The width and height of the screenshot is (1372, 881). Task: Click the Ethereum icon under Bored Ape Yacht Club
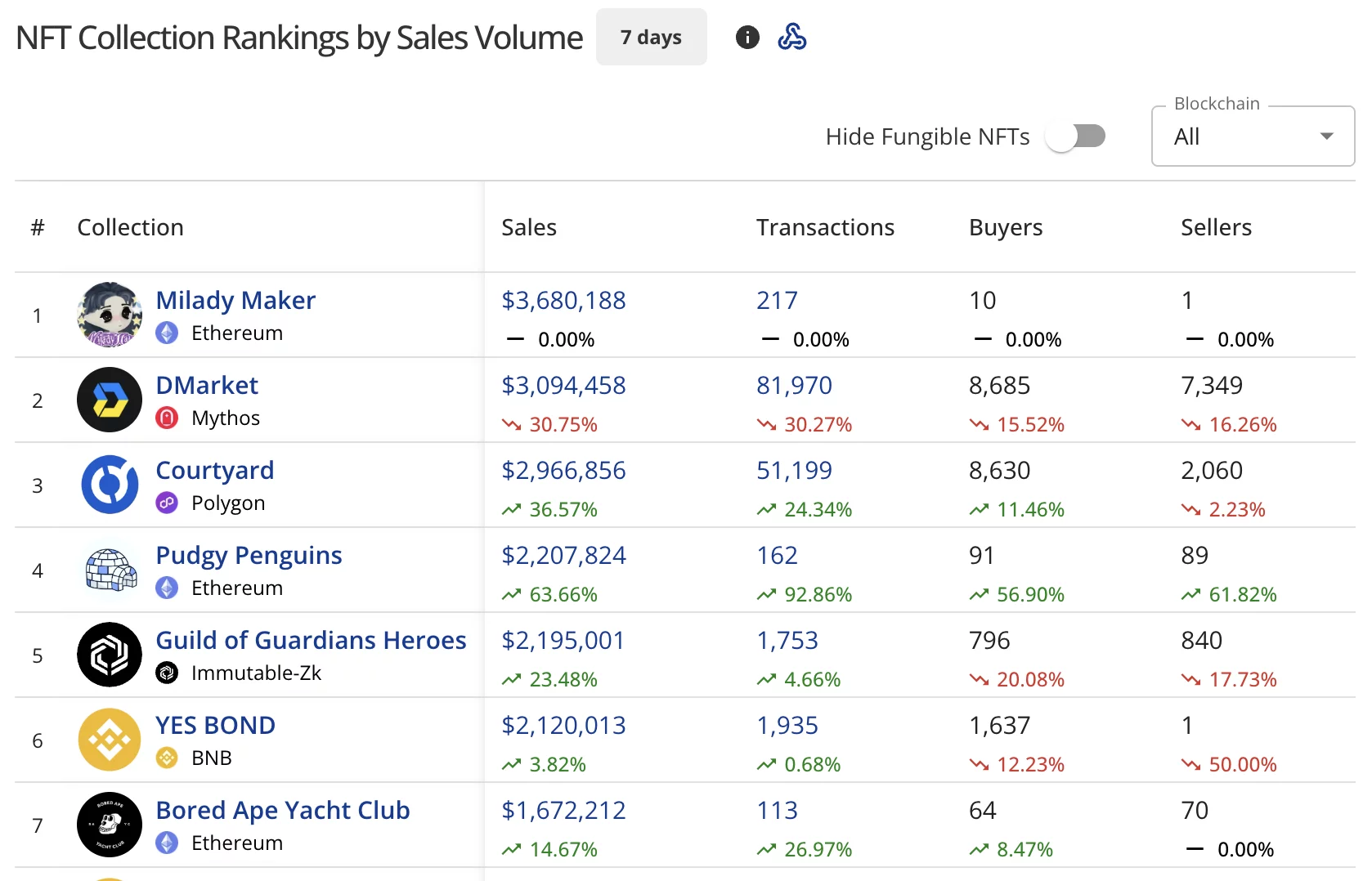[x=167, y=843]
